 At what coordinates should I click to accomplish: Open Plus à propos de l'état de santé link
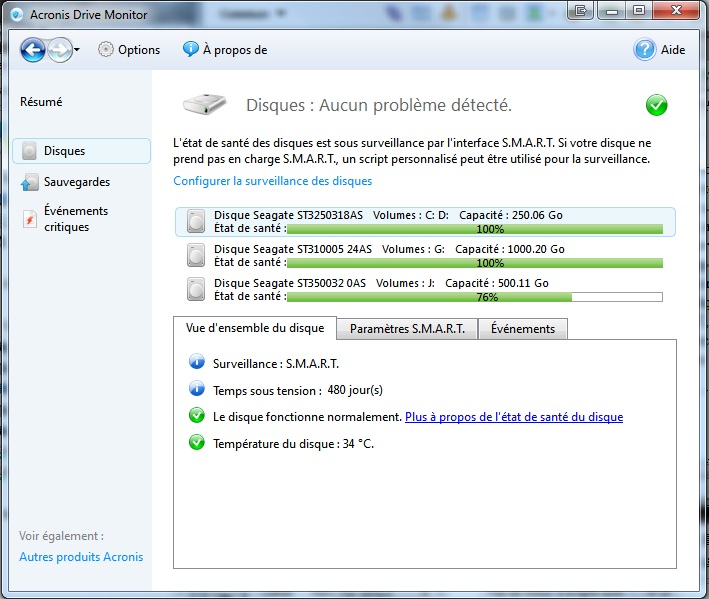tap(514, 417)
